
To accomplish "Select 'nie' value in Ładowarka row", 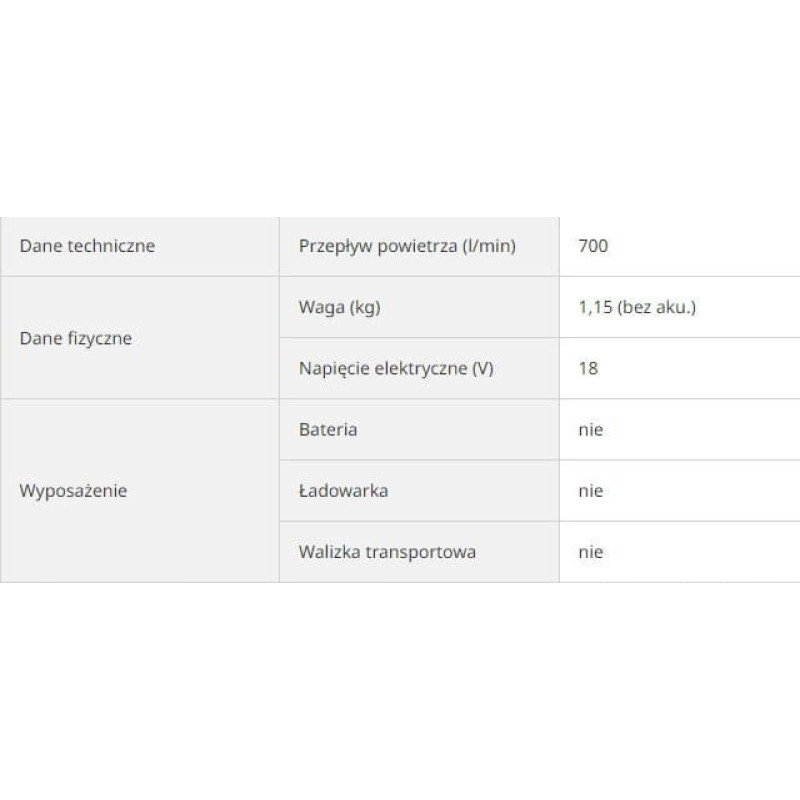I will coord(591,491).
